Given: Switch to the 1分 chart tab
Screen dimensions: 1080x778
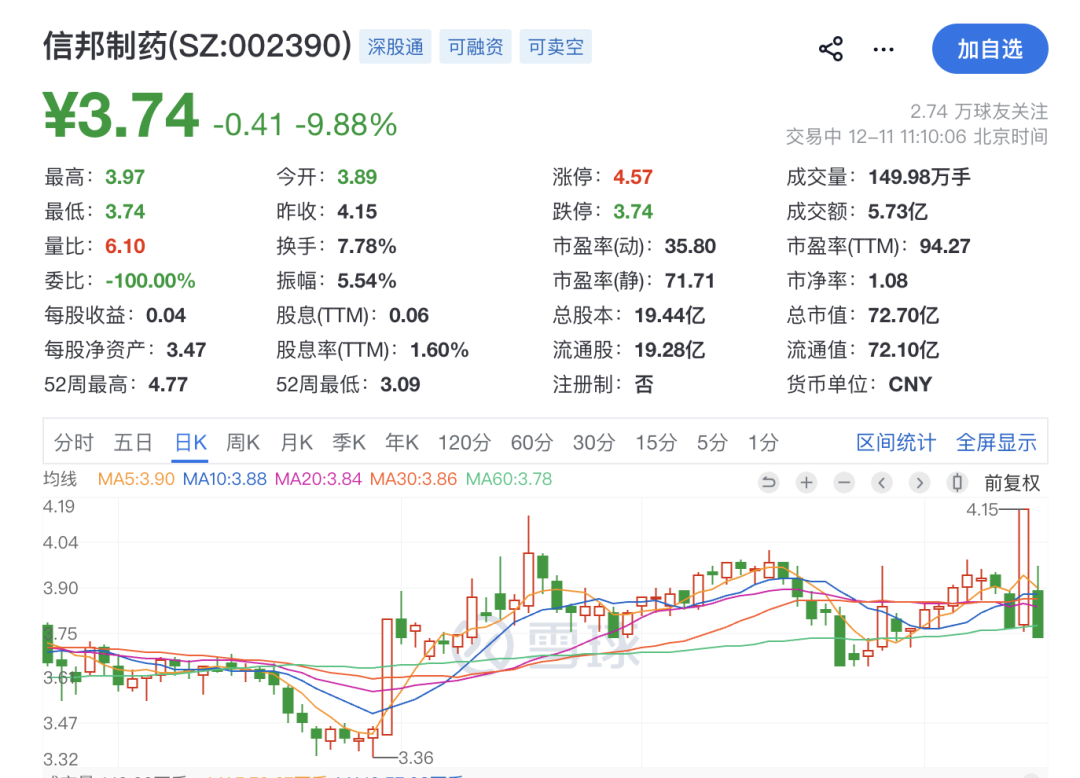Looking at the screenshot, I should [764, 442].
